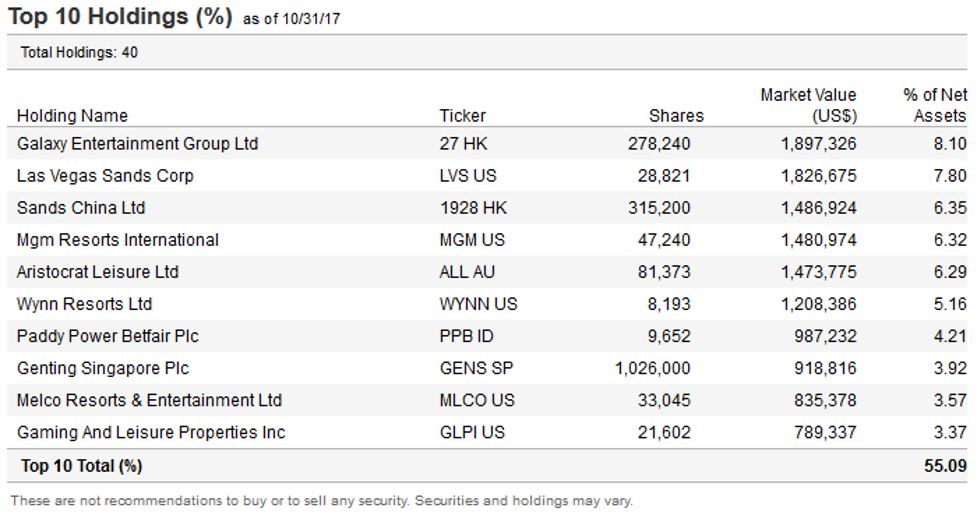979x517 pixels.
Task: Select Galaxy Entertainment Group Ltd holding name
Action: tap(137, 144)
